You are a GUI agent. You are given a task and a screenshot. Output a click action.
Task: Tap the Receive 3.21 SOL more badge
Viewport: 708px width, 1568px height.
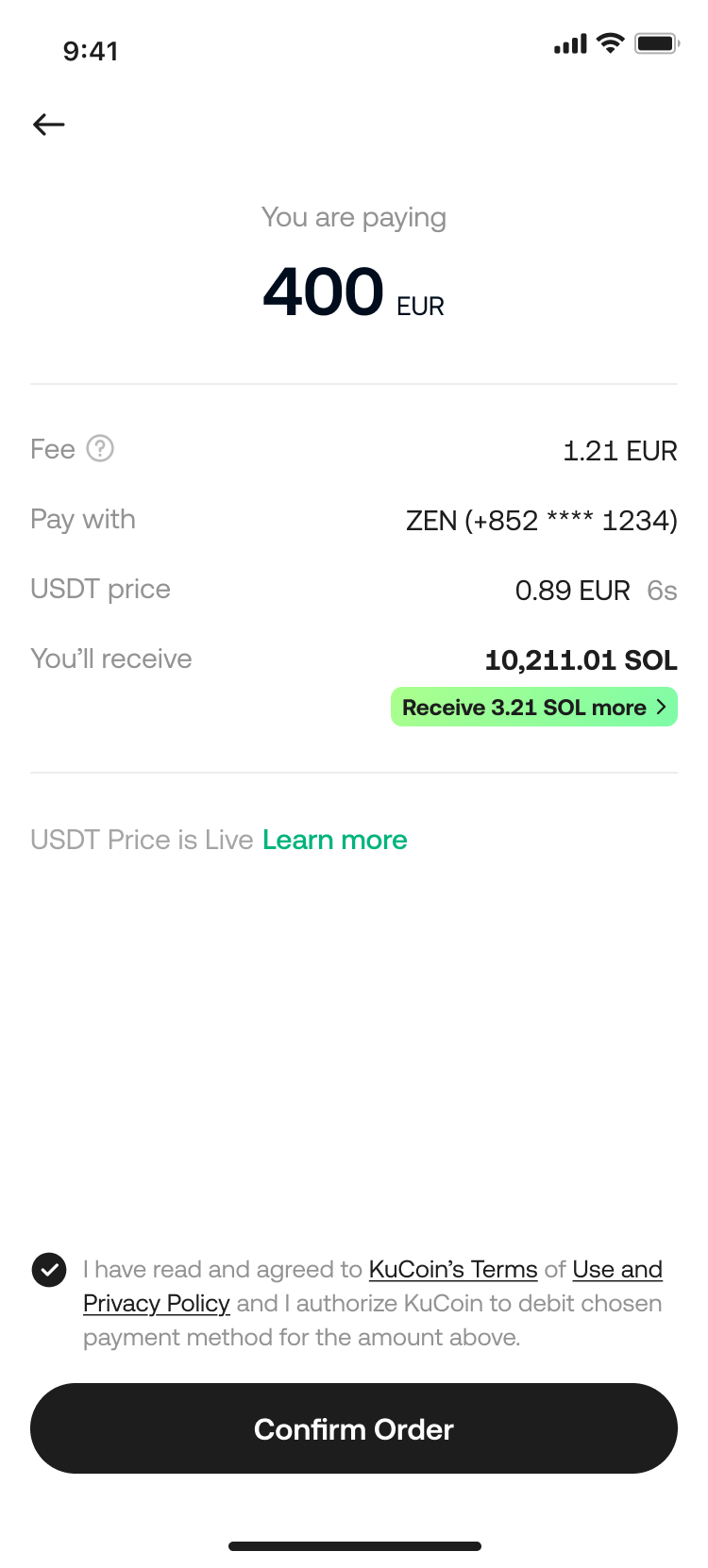tap(524, 708)
